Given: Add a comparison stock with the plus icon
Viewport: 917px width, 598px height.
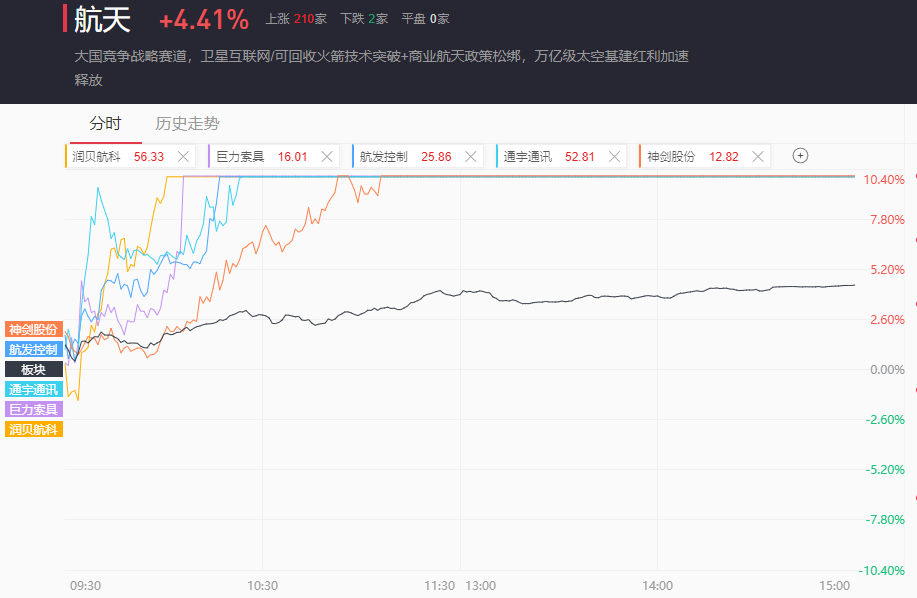Looking at the screenshot, I should (x=800, y=155).
